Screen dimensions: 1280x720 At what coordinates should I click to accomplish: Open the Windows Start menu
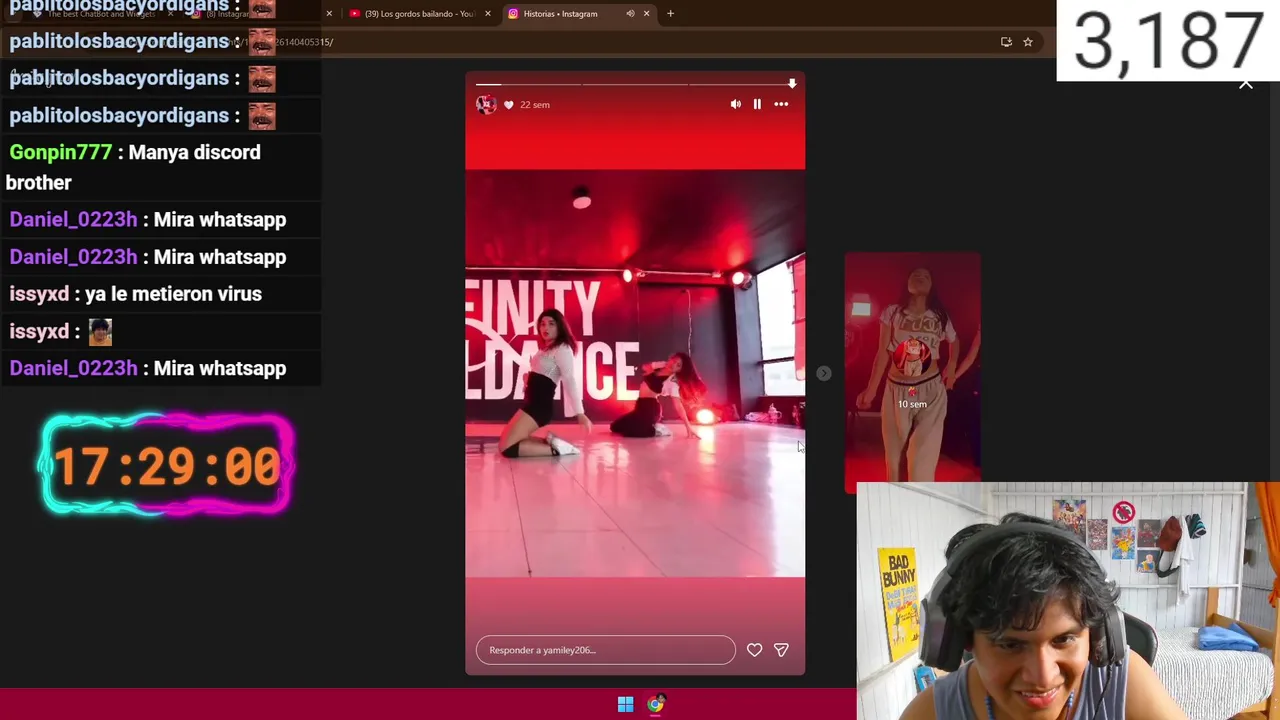(625, 705)
